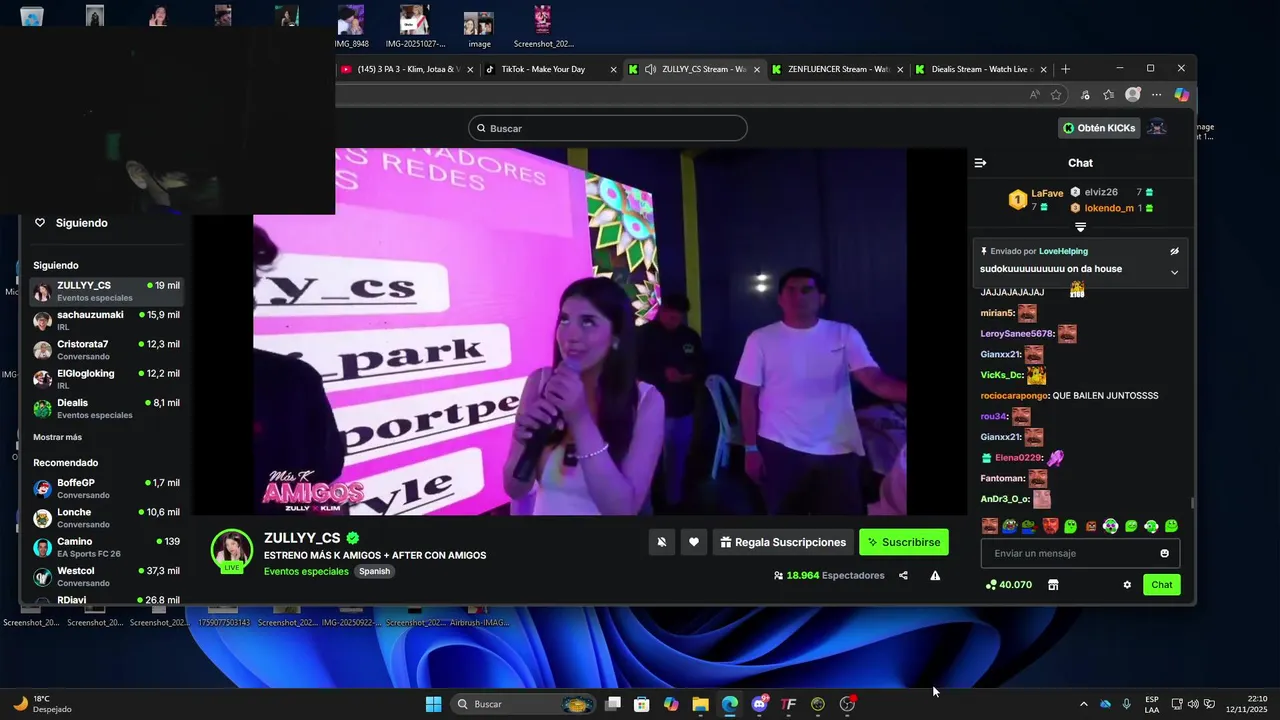Open the 40.070 channel points balance
Viewport: 1280px width, 720px height.
pos(1008,585)
